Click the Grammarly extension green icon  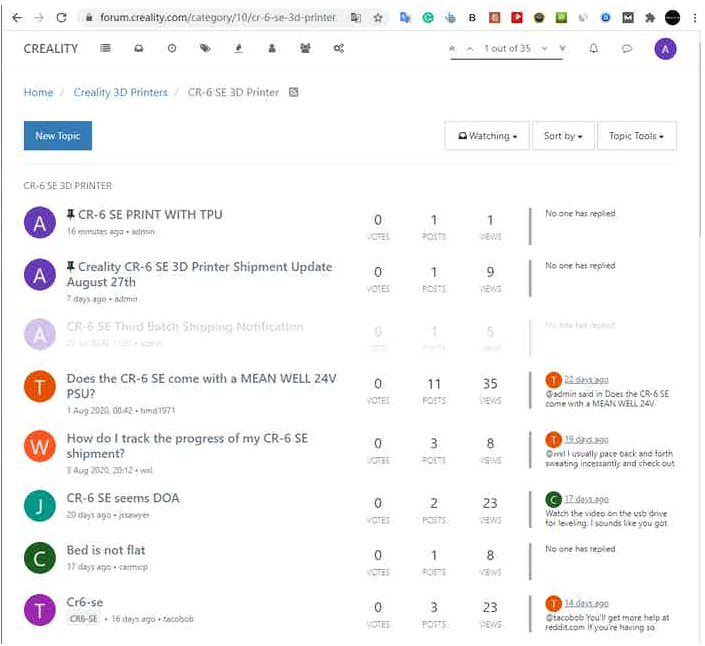click(428, 18)
